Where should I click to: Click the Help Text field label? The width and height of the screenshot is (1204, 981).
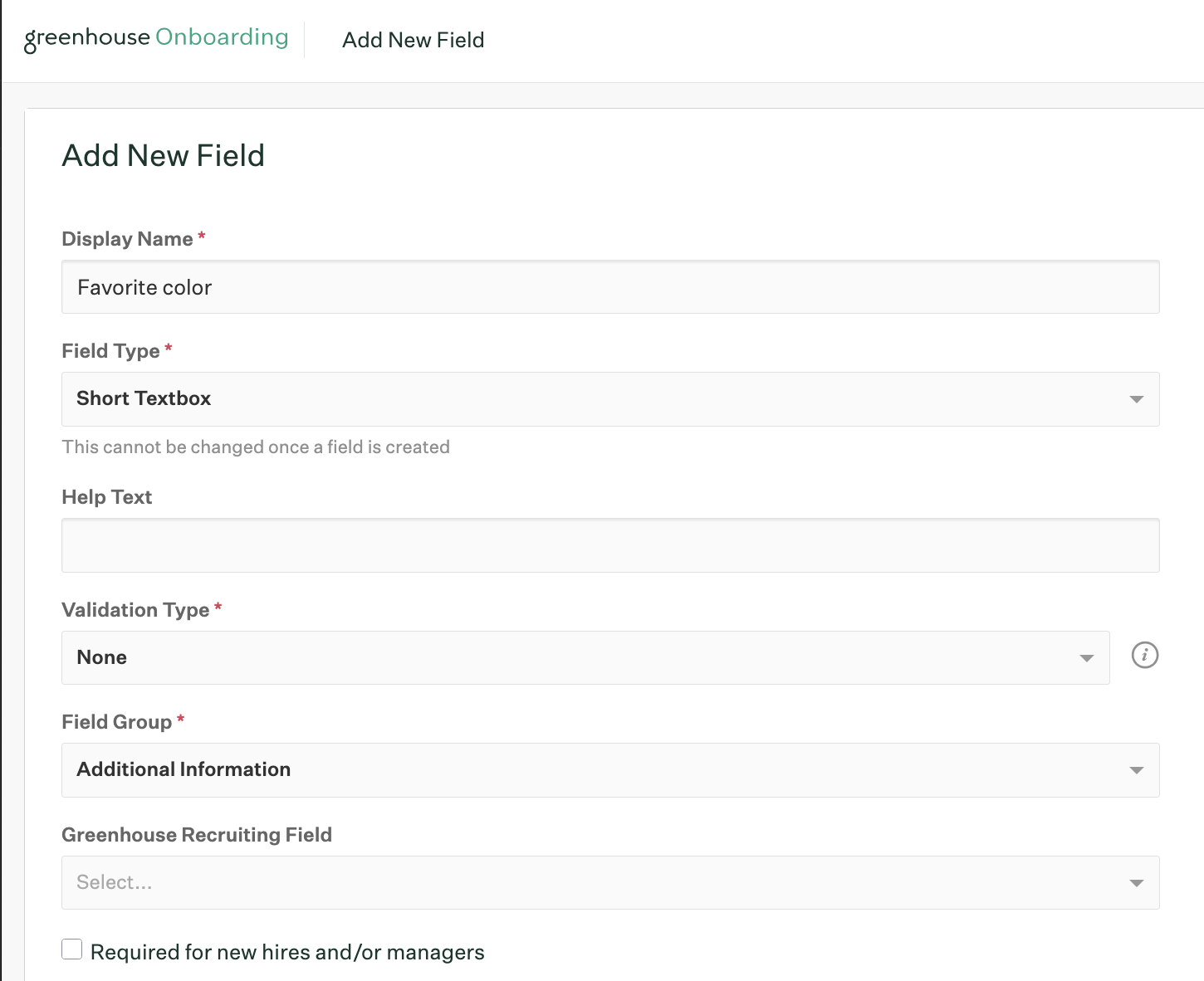tap(107, 497)
